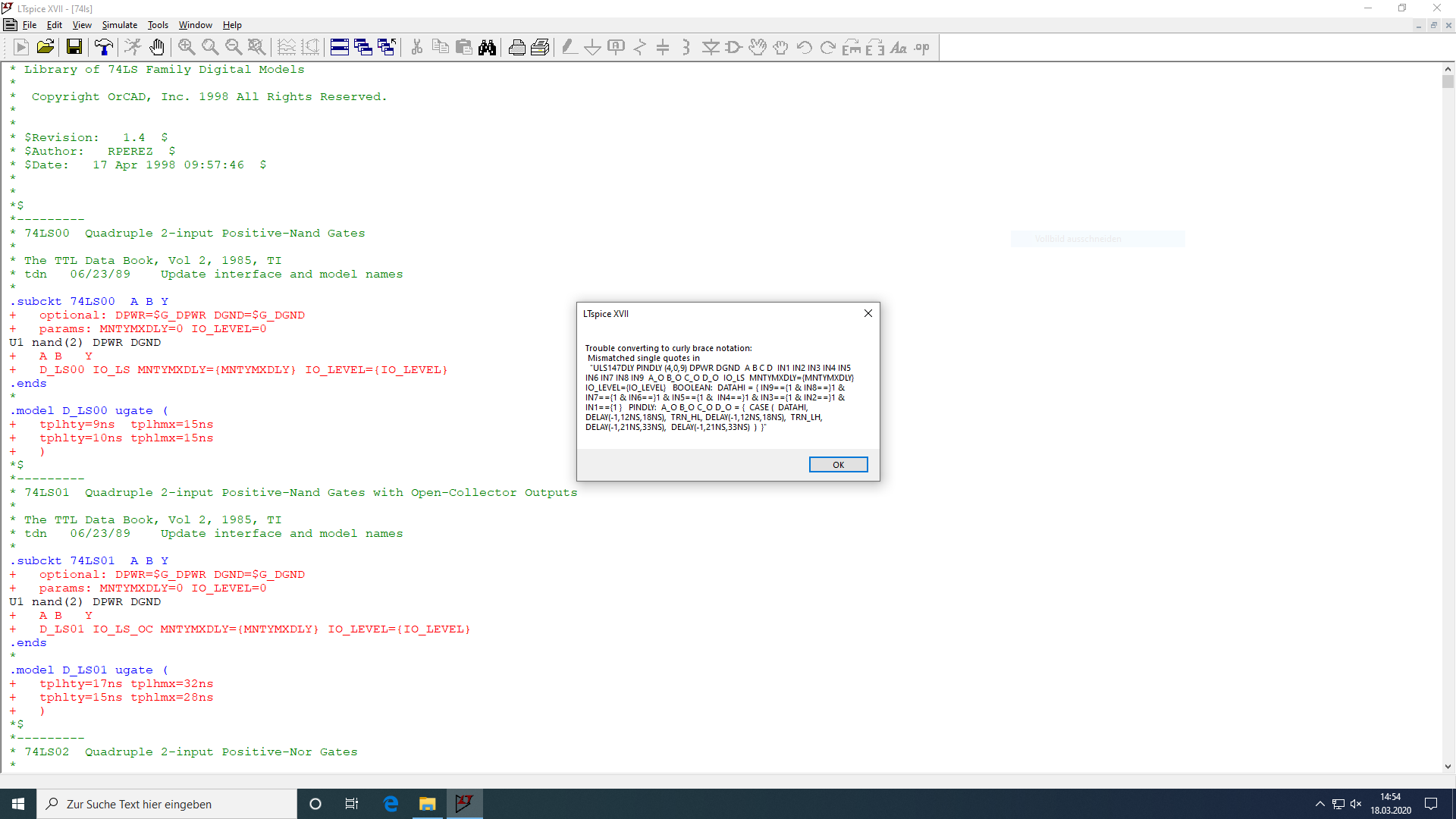Click the scrollbar down arrow
This screenshot has height=819, width=1456.
click(x=1448, y=767)
